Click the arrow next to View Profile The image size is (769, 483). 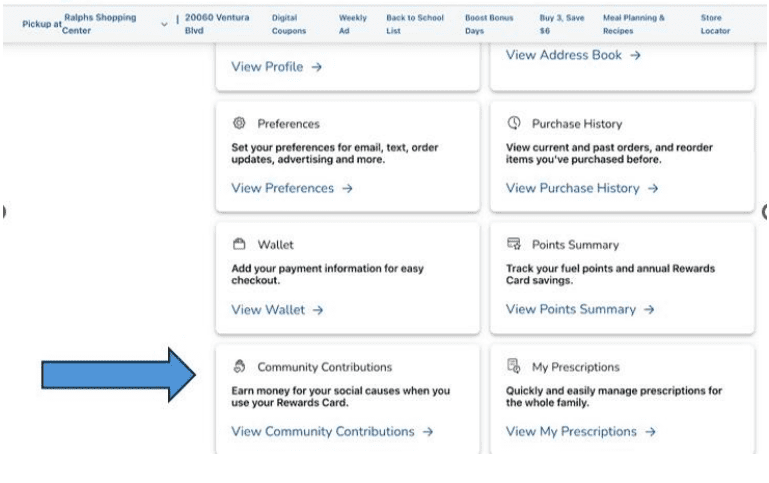point(317,67)
